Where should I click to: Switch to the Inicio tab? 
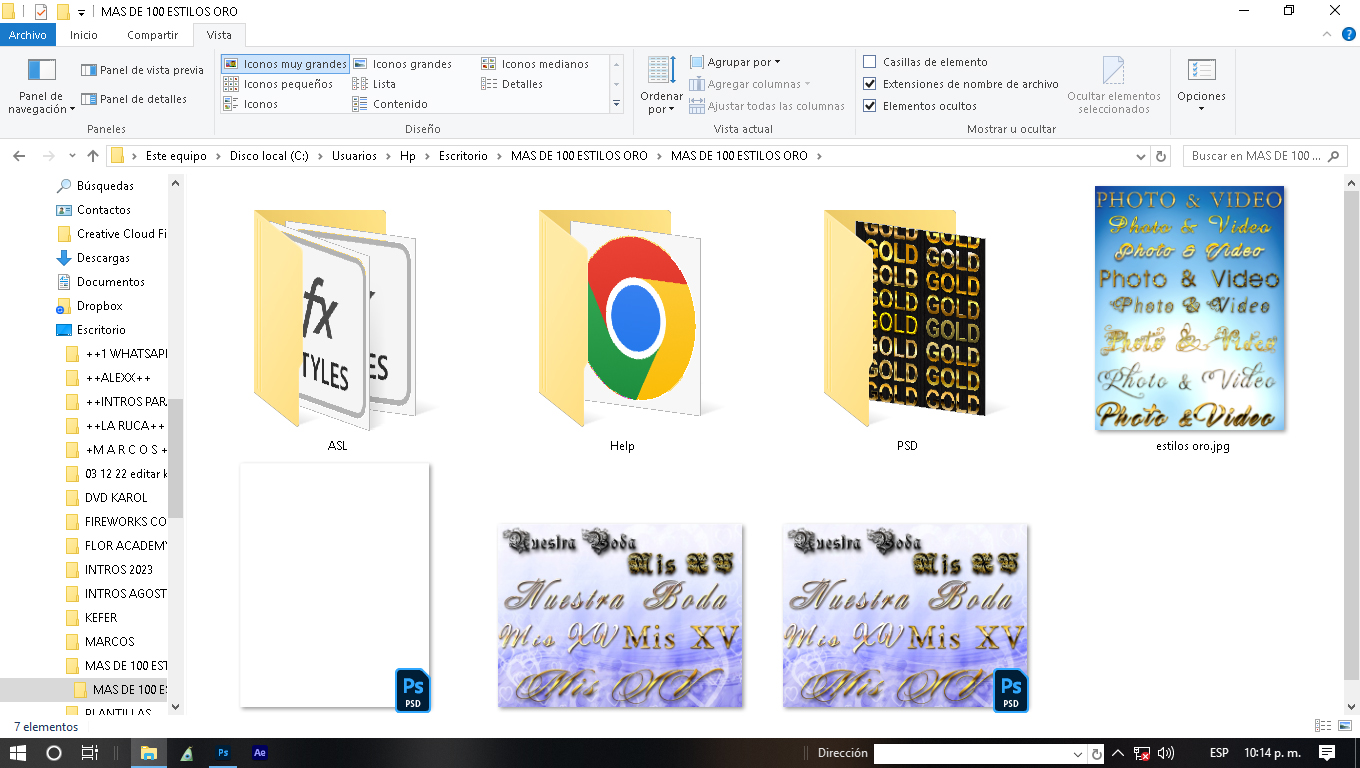[84, 35]
